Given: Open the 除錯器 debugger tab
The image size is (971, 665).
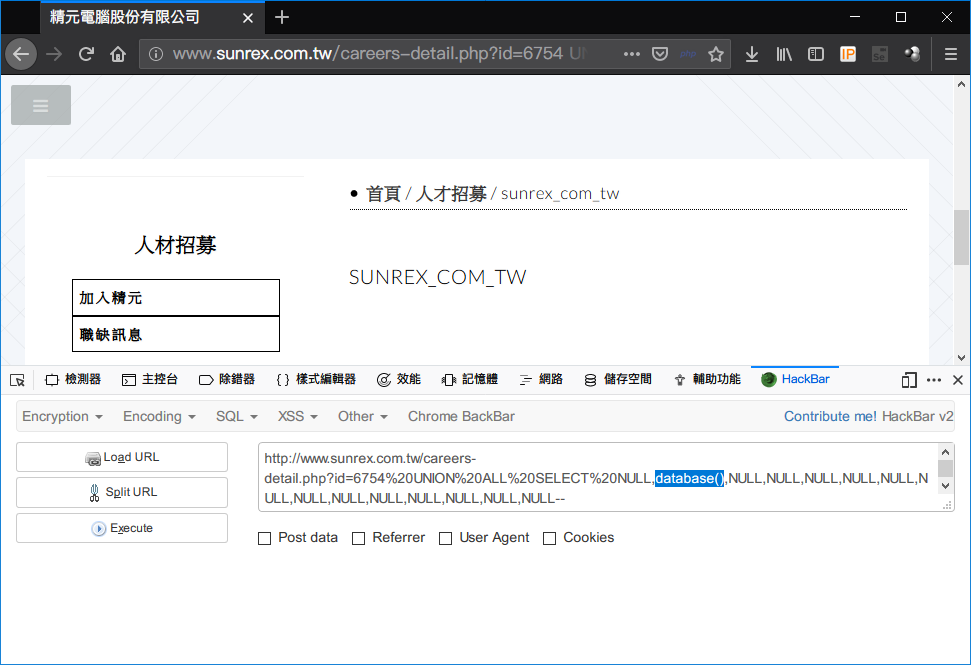Looking at the screenshot, I should pos(227,380).
